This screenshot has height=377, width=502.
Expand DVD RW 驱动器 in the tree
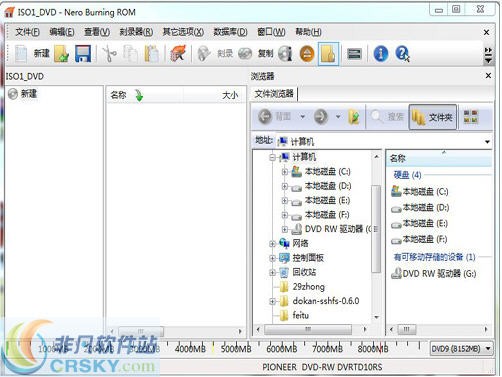click(285, 229)
